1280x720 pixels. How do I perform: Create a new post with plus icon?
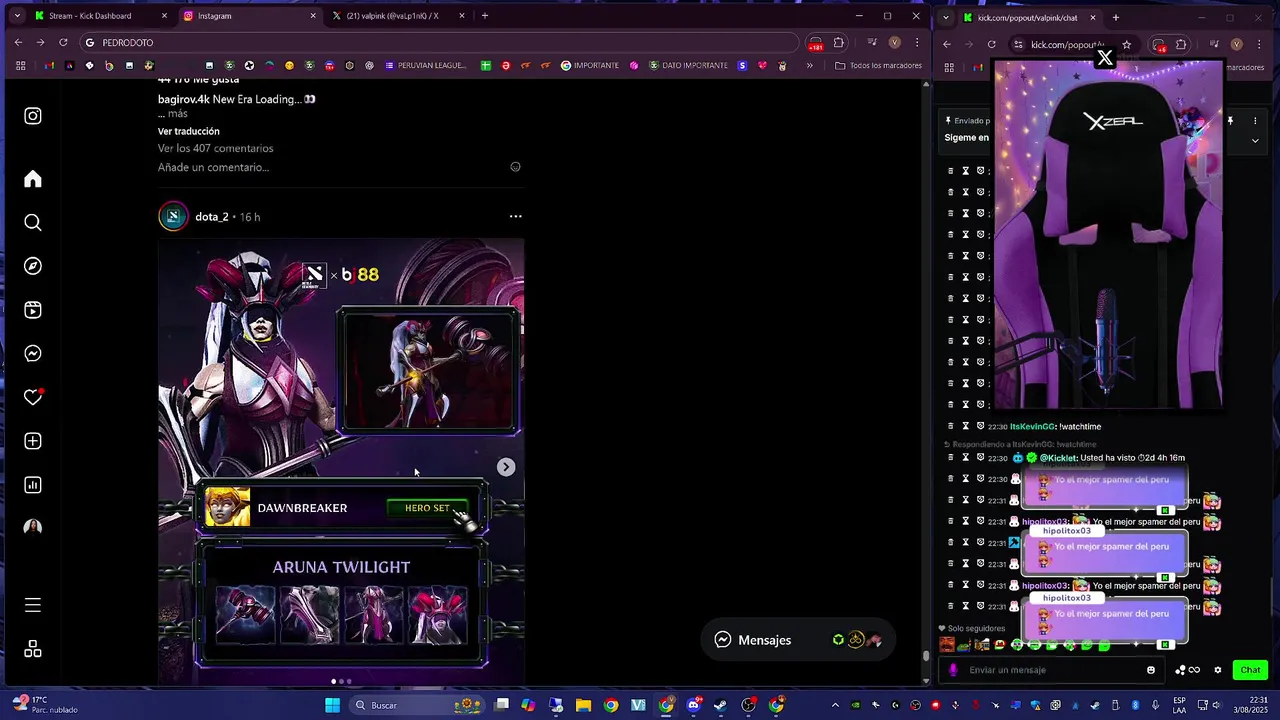tap(33, 441)
